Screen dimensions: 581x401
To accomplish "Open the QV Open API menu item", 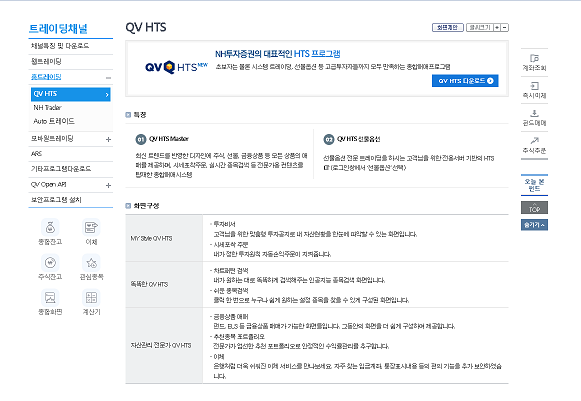I will point(49,185).
